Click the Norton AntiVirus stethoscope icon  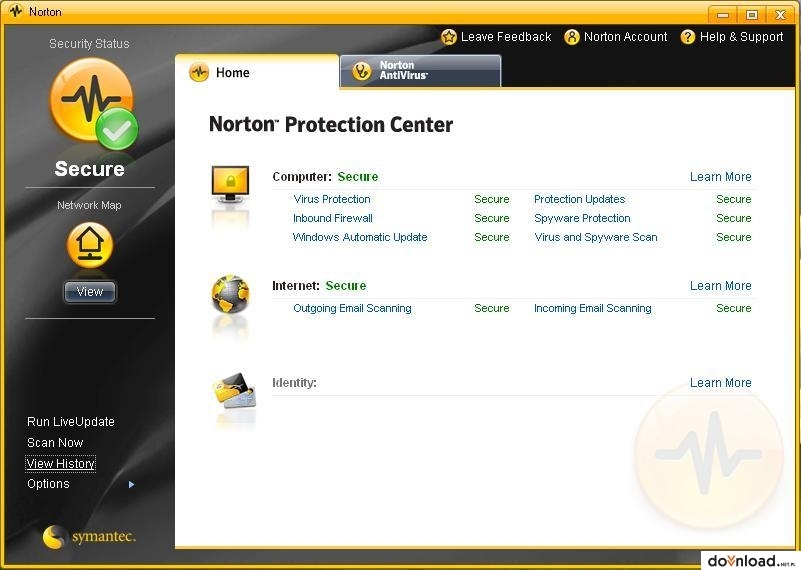tap(362, 71)
